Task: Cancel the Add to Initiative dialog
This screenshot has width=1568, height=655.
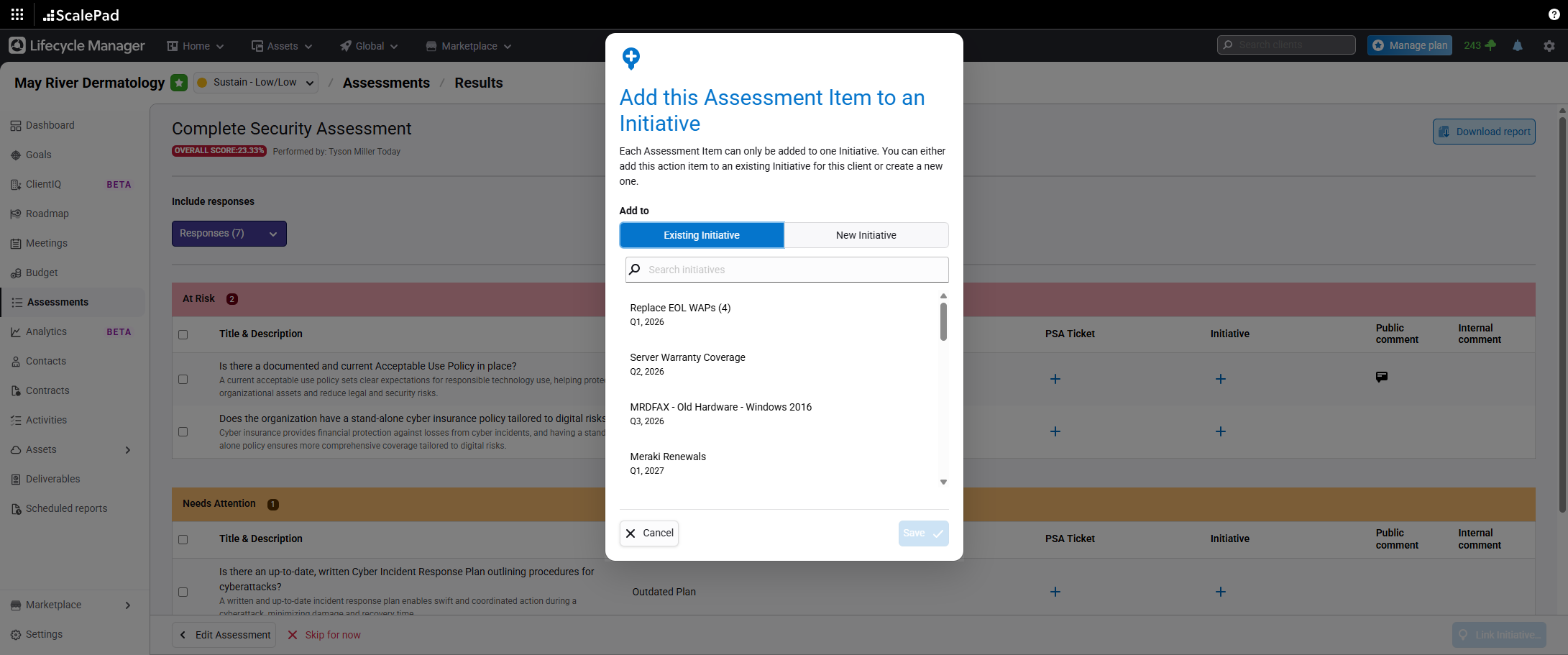Action: (648, 533)
